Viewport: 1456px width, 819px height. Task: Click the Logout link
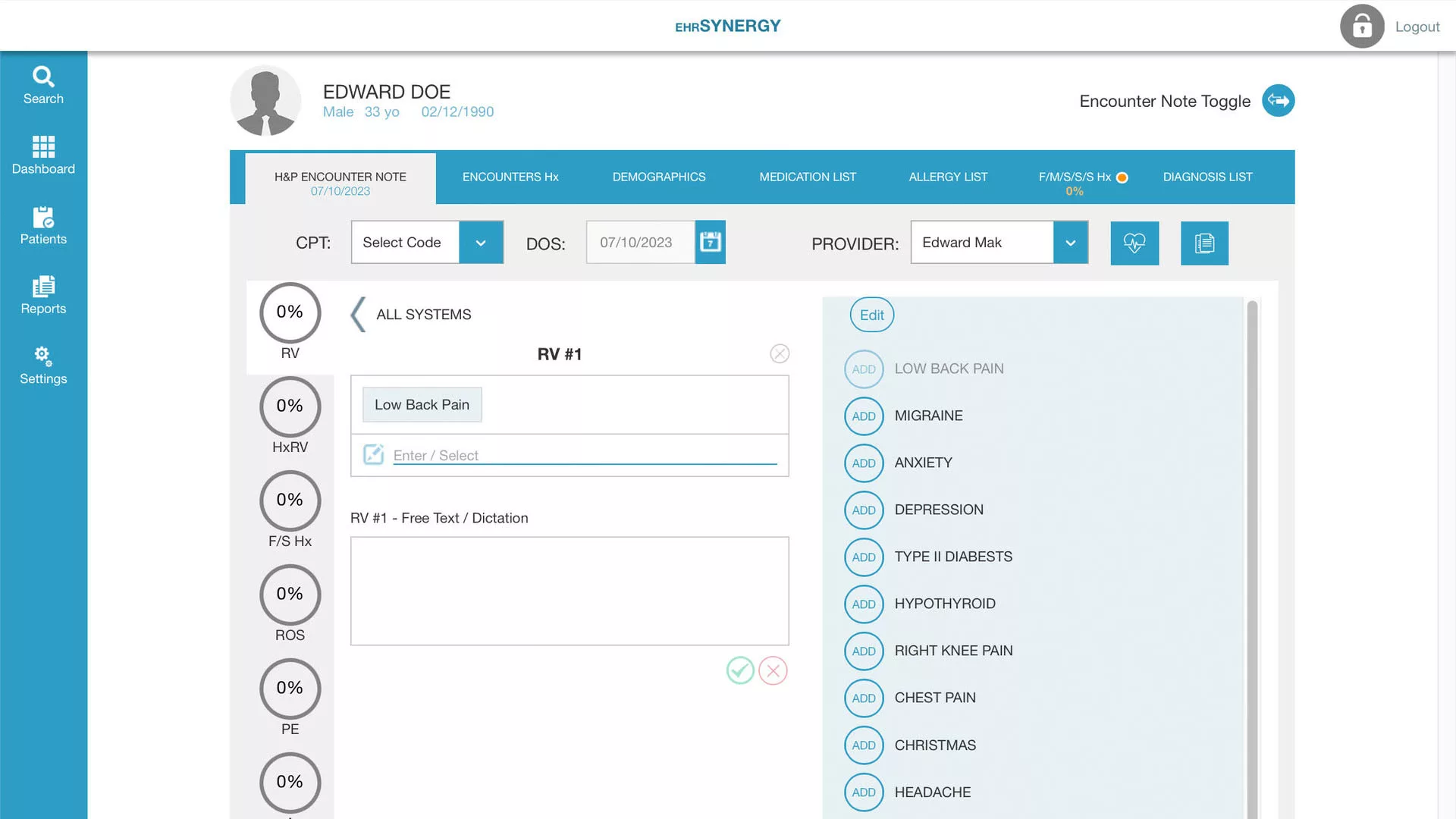click(x=1417, y=27)
